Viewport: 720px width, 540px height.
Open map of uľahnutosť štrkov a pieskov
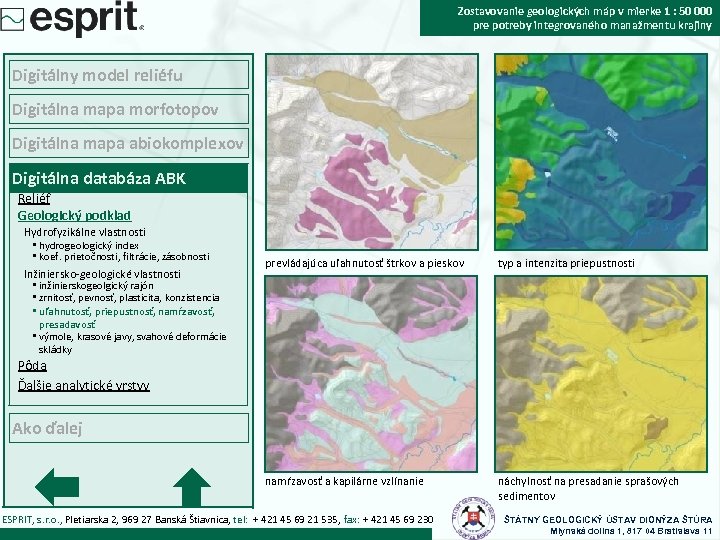(x=371, y=152)
